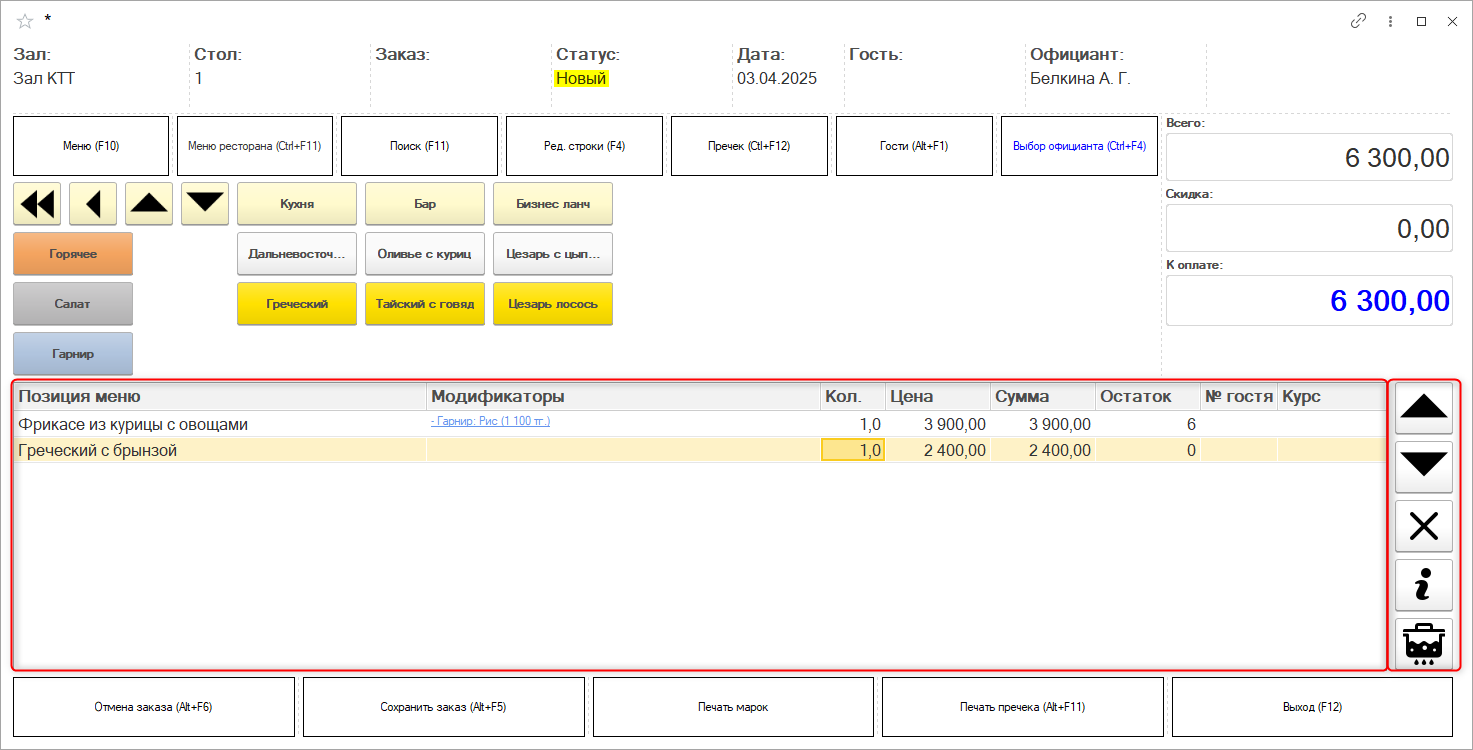
Task: Move order line down with large arrow
Action: click(1423, 465)
